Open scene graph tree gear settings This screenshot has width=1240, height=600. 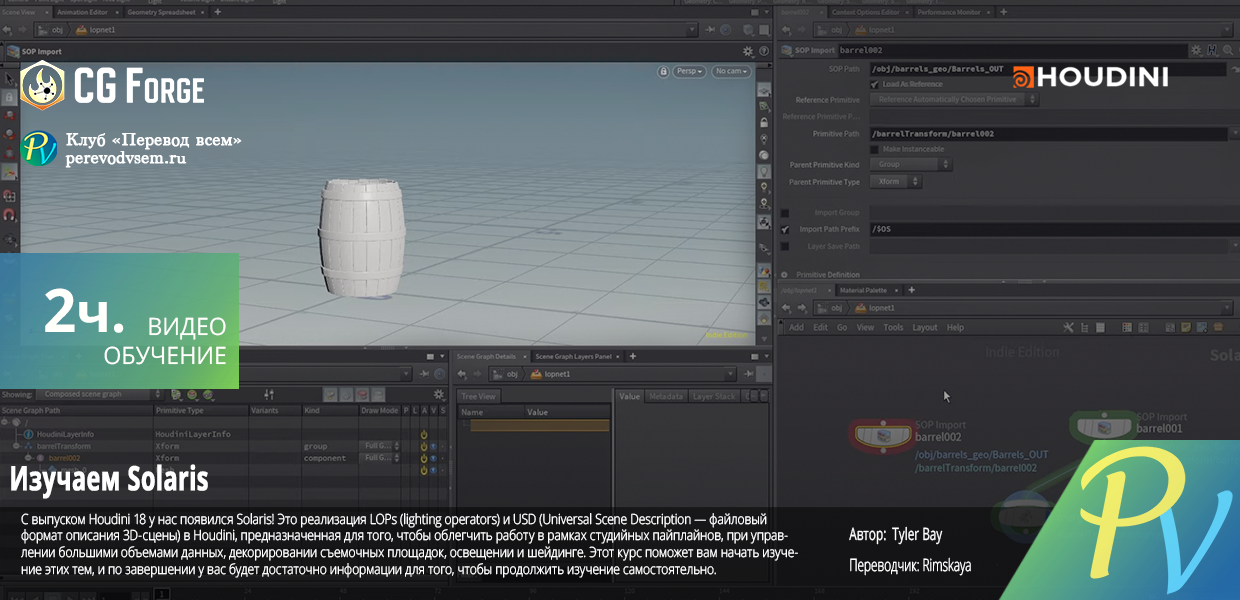pyautogui.click(x=439, y=394)
